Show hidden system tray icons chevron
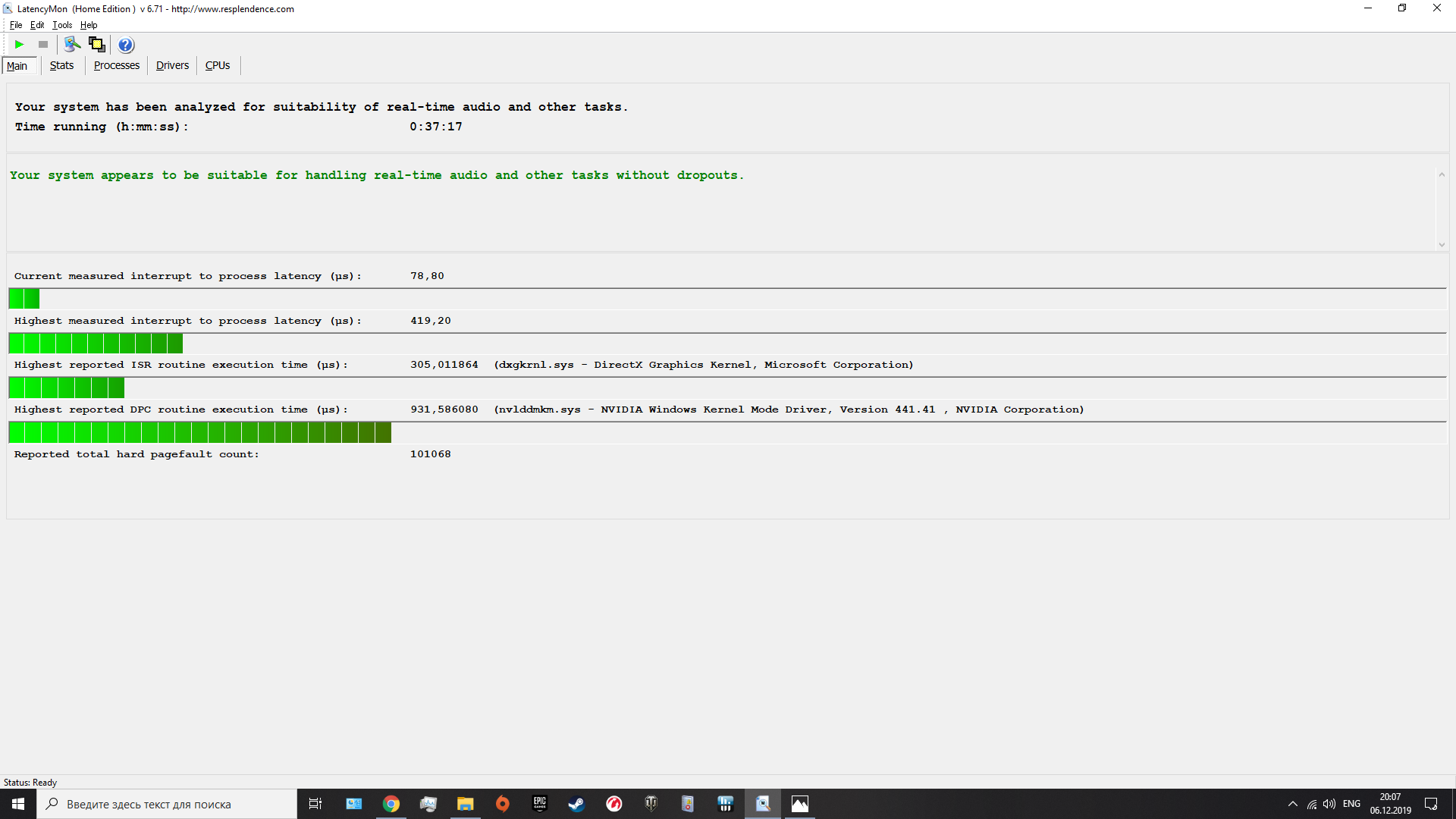This screenshot has width=1456, height=819. pos(1292,804)
